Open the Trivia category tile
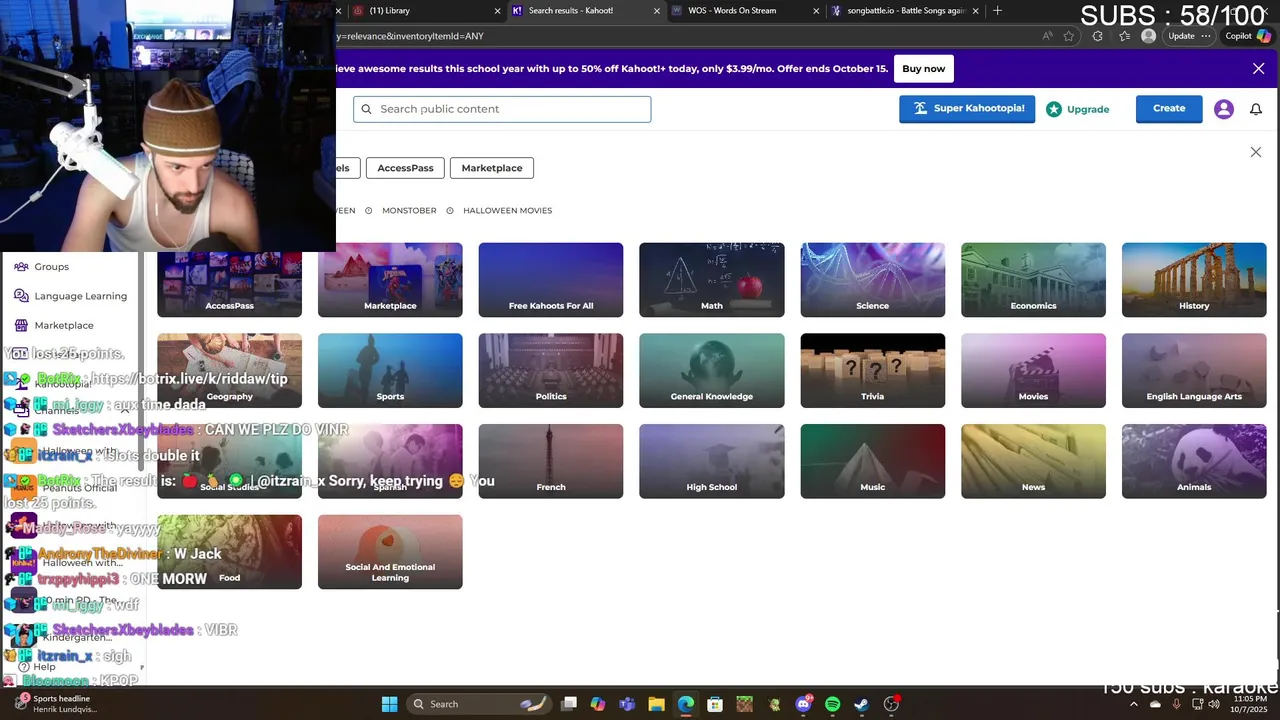This screenshot has height=720, width=1280. coord(872,371)
